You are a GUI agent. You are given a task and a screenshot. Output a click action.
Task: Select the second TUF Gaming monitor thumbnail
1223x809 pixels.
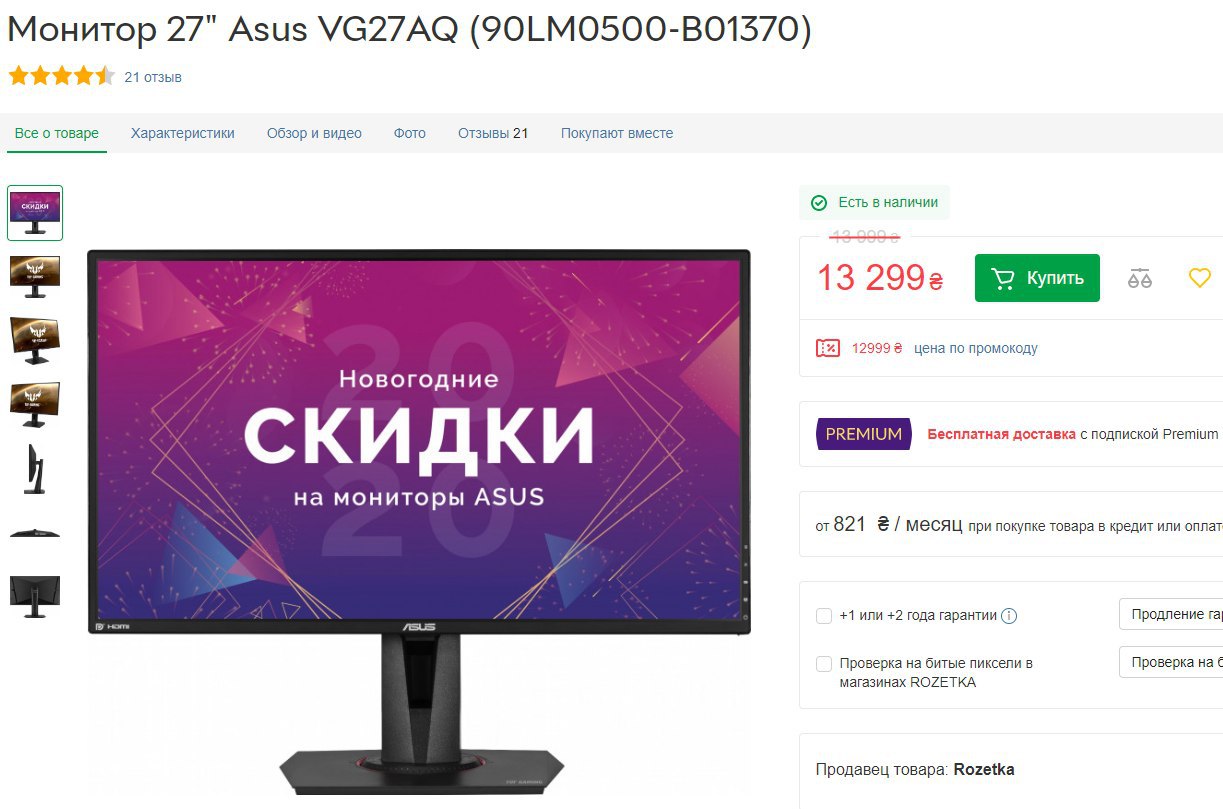[x=35, y=340]
